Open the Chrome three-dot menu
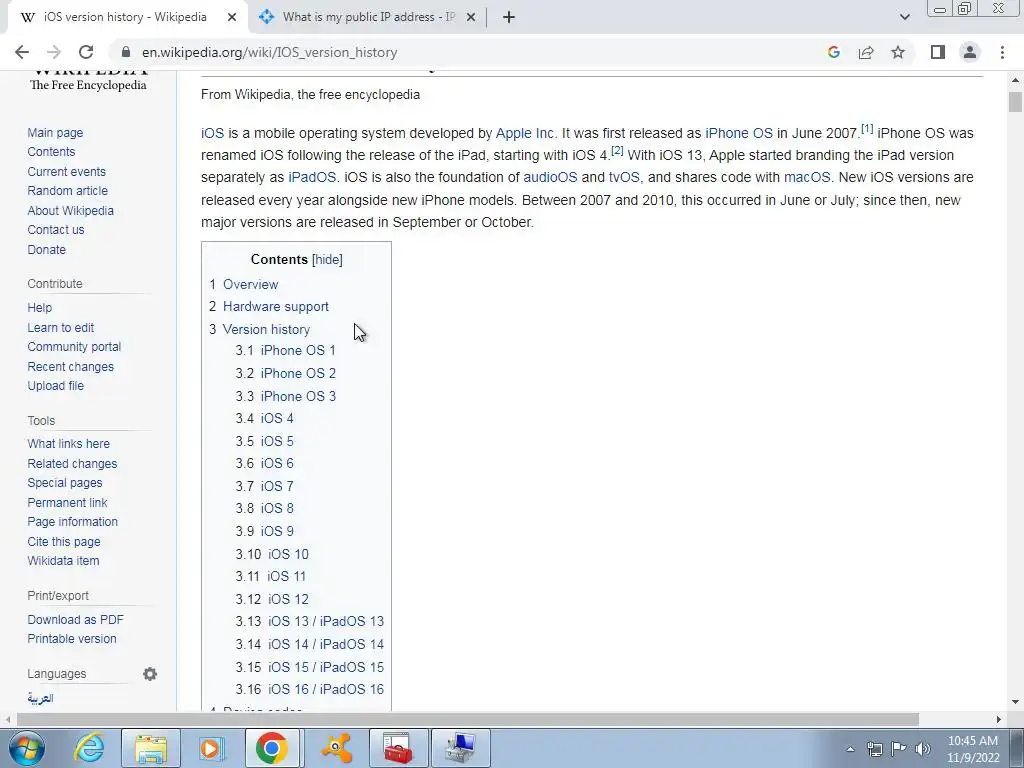The height and width of the screenshot is (768, 1024). [1002, 52]
